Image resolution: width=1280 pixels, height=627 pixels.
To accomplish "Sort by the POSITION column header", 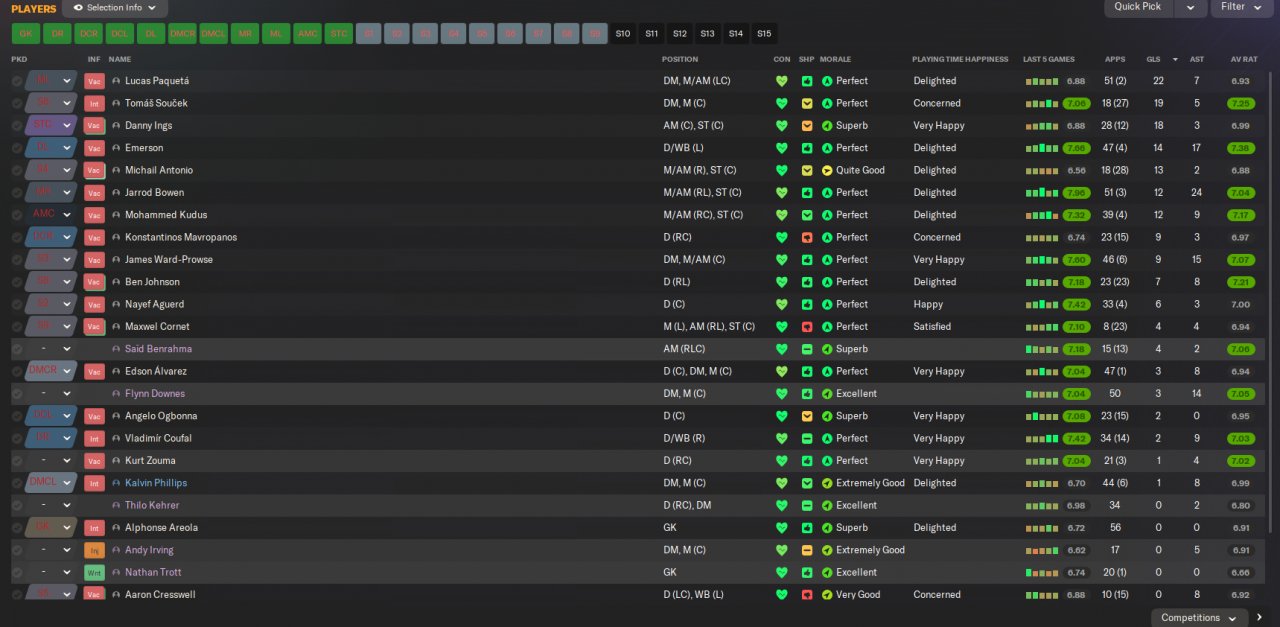I will point(680,59).
